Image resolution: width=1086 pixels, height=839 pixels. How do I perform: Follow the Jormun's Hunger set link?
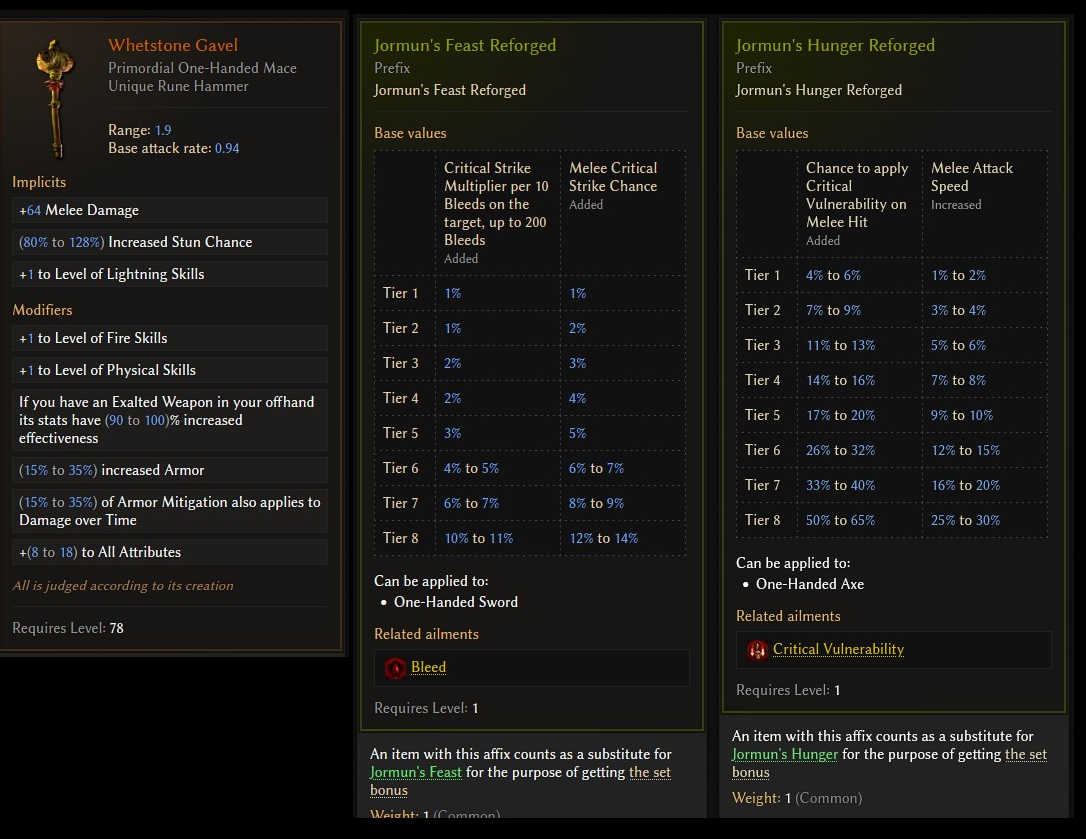tap(785, 754)
